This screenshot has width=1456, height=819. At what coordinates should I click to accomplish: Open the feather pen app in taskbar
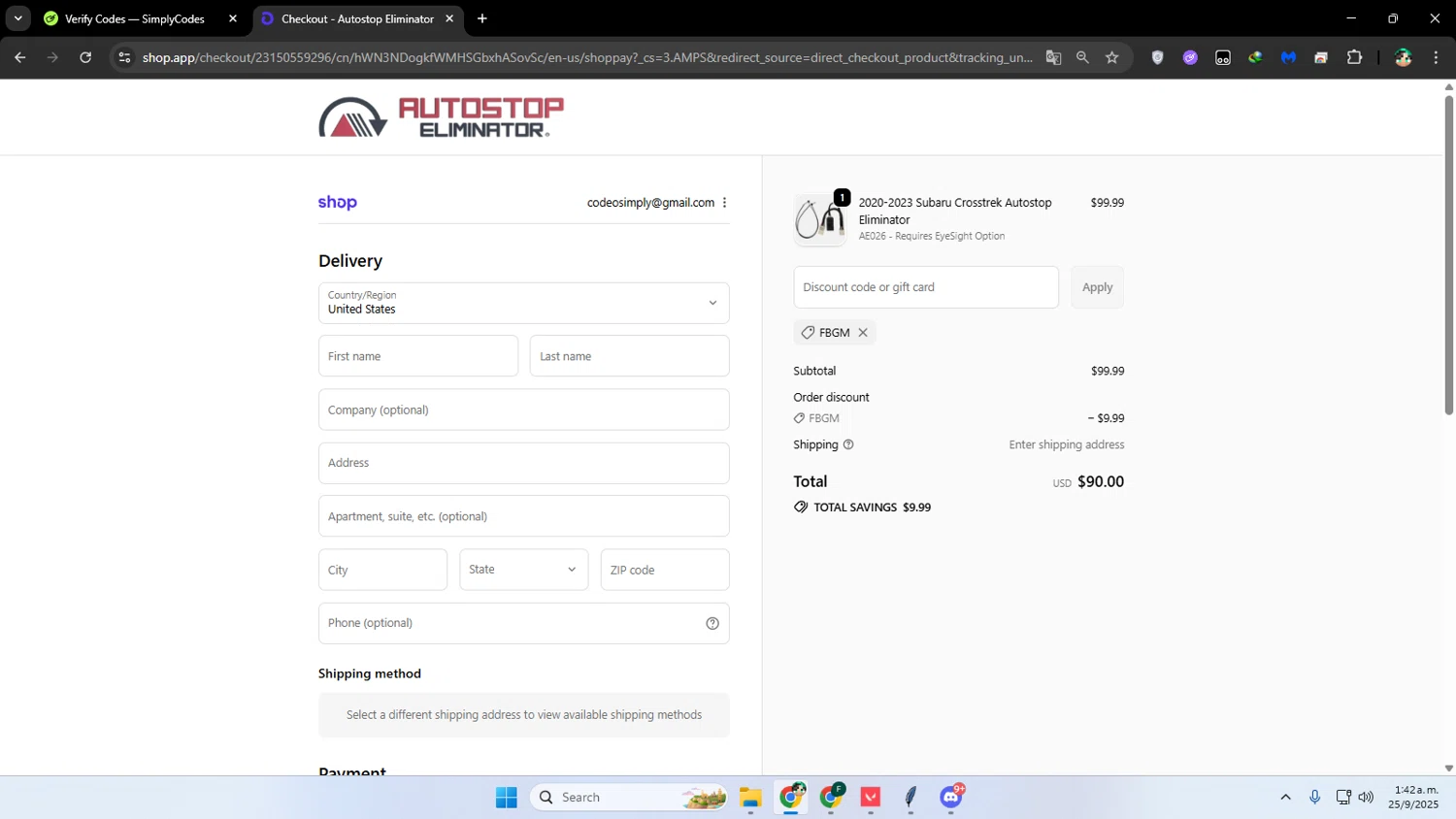[x=910, y=798]
